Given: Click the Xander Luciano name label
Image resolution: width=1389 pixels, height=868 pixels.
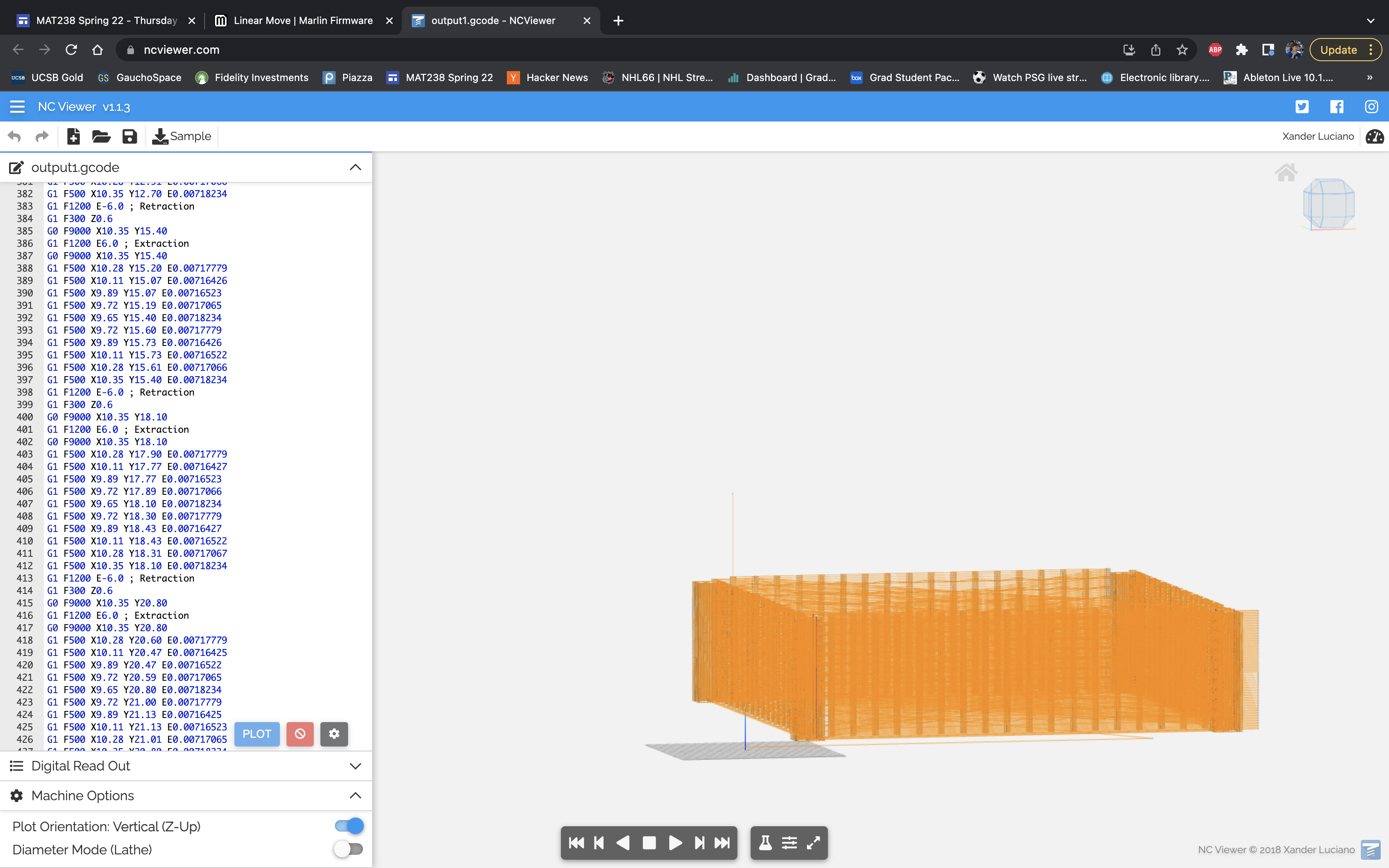Looking at the screenshot, I should tap(1318, 137).
